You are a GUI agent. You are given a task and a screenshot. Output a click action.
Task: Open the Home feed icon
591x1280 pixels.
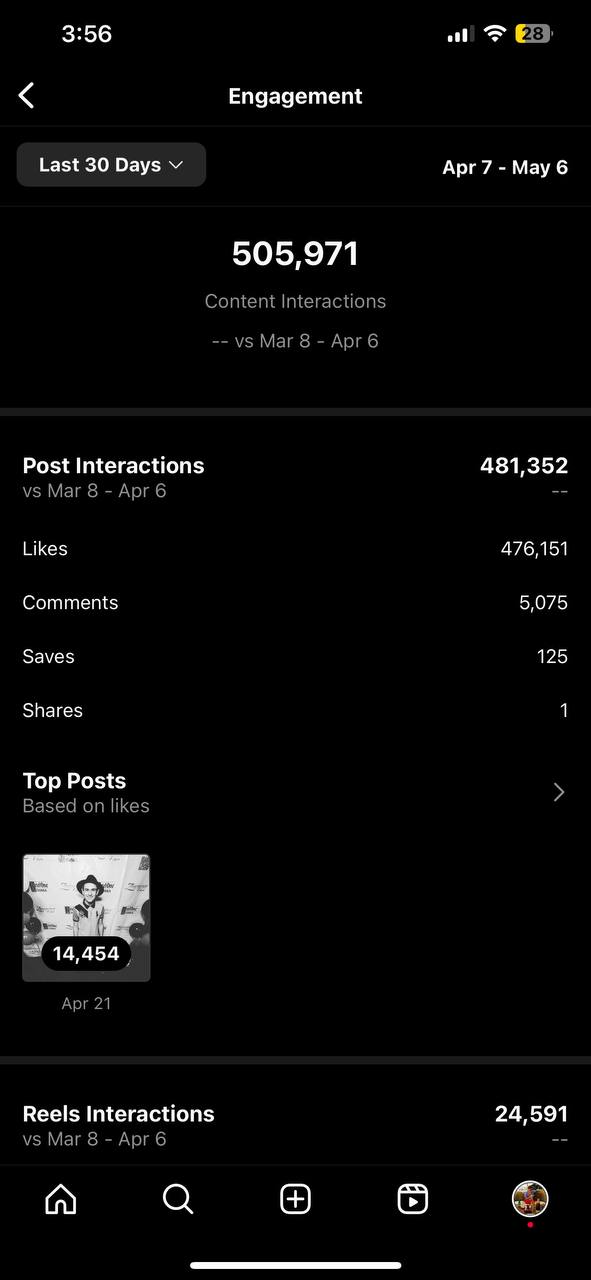coord(61,1199)
